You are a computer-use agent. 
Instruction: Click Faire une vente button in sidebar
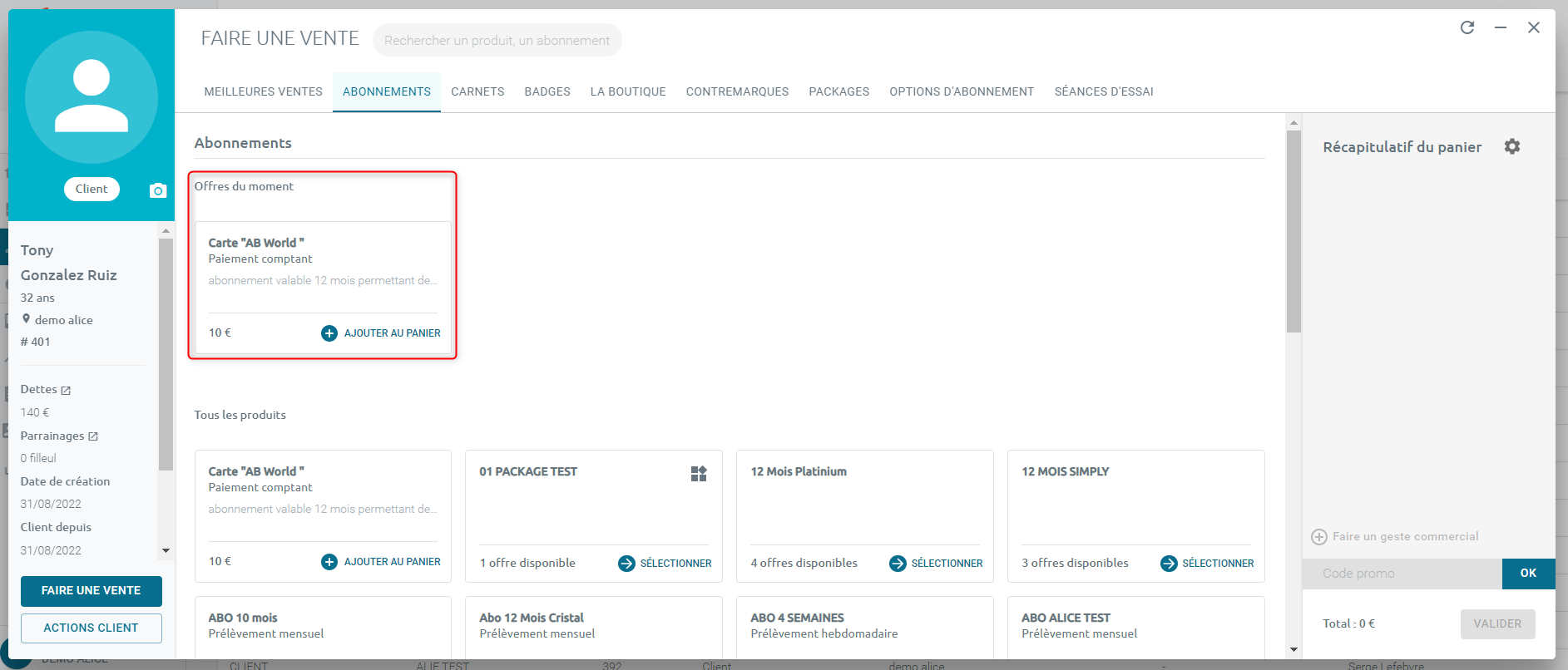coord(92,591)
